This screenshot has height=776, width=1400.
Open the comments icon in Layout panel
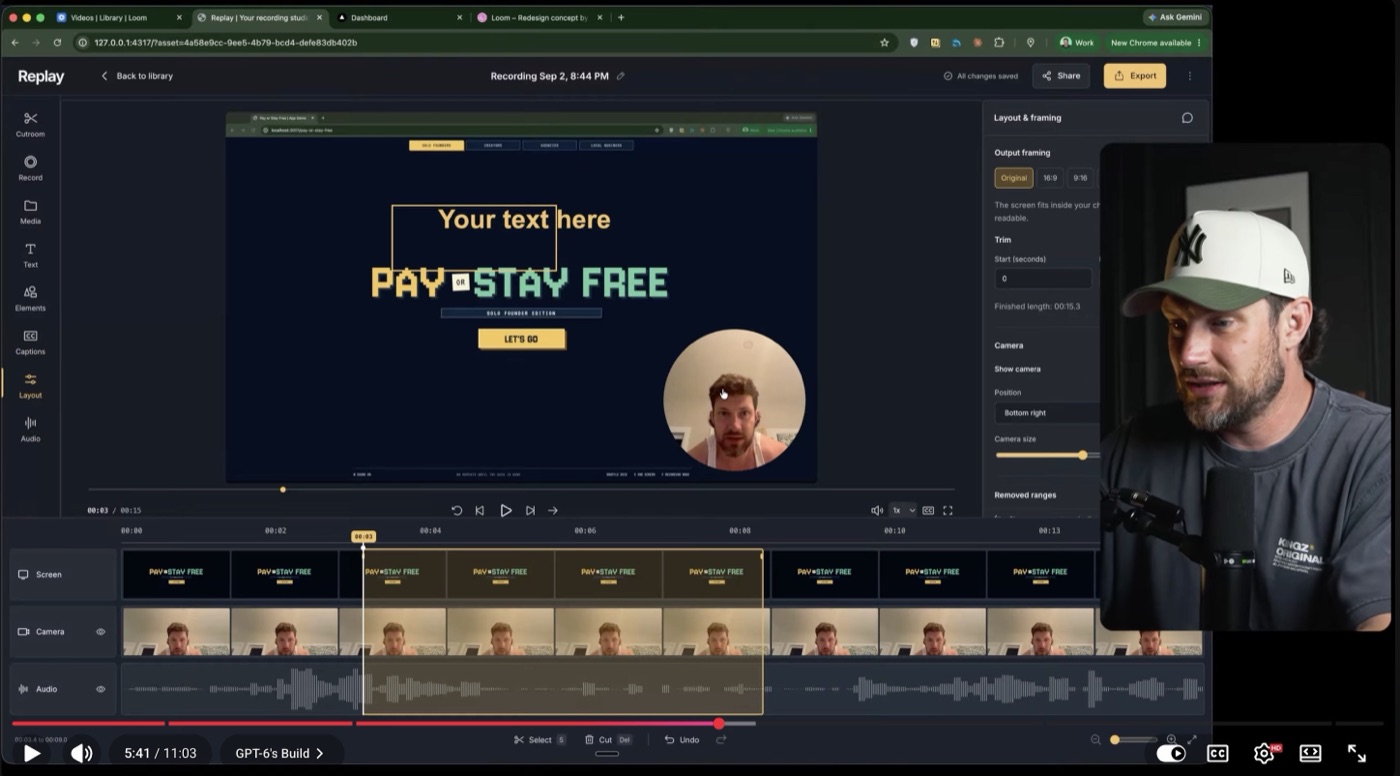tap(1187, 118)
